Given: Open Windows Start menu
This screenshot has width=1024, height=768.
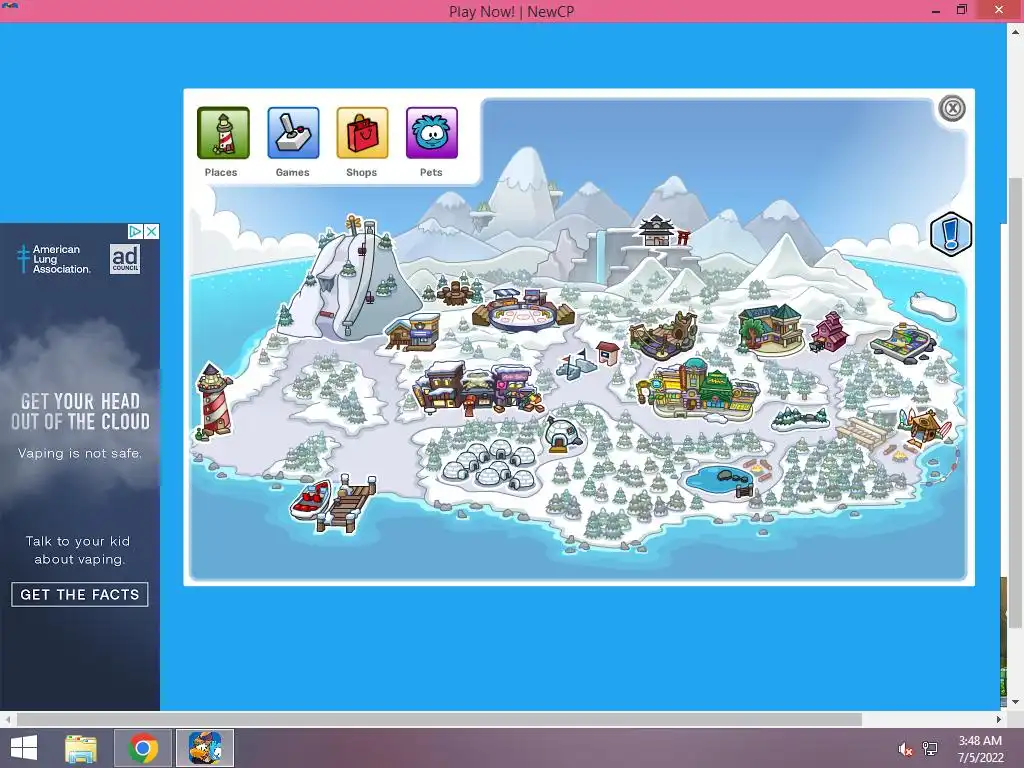Looking at the screenshot, I should 24,748.
